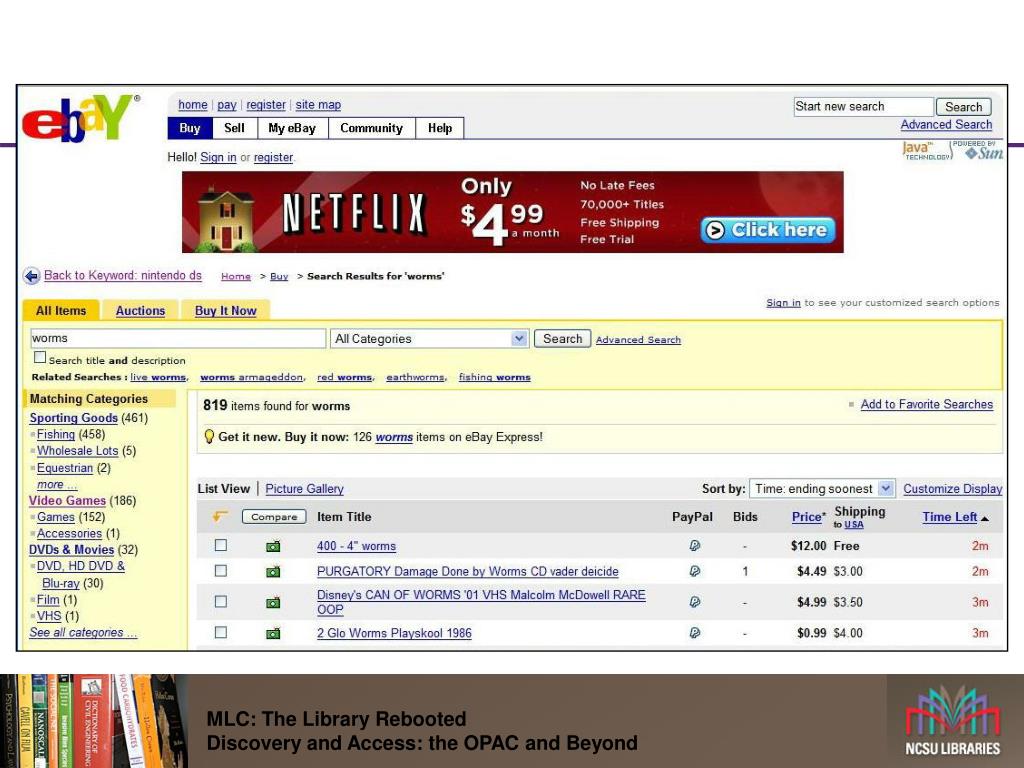1024x768 pixels.
Task: Click the lightbulb icon beside Get it new
Action: click(x=209, y=436)
